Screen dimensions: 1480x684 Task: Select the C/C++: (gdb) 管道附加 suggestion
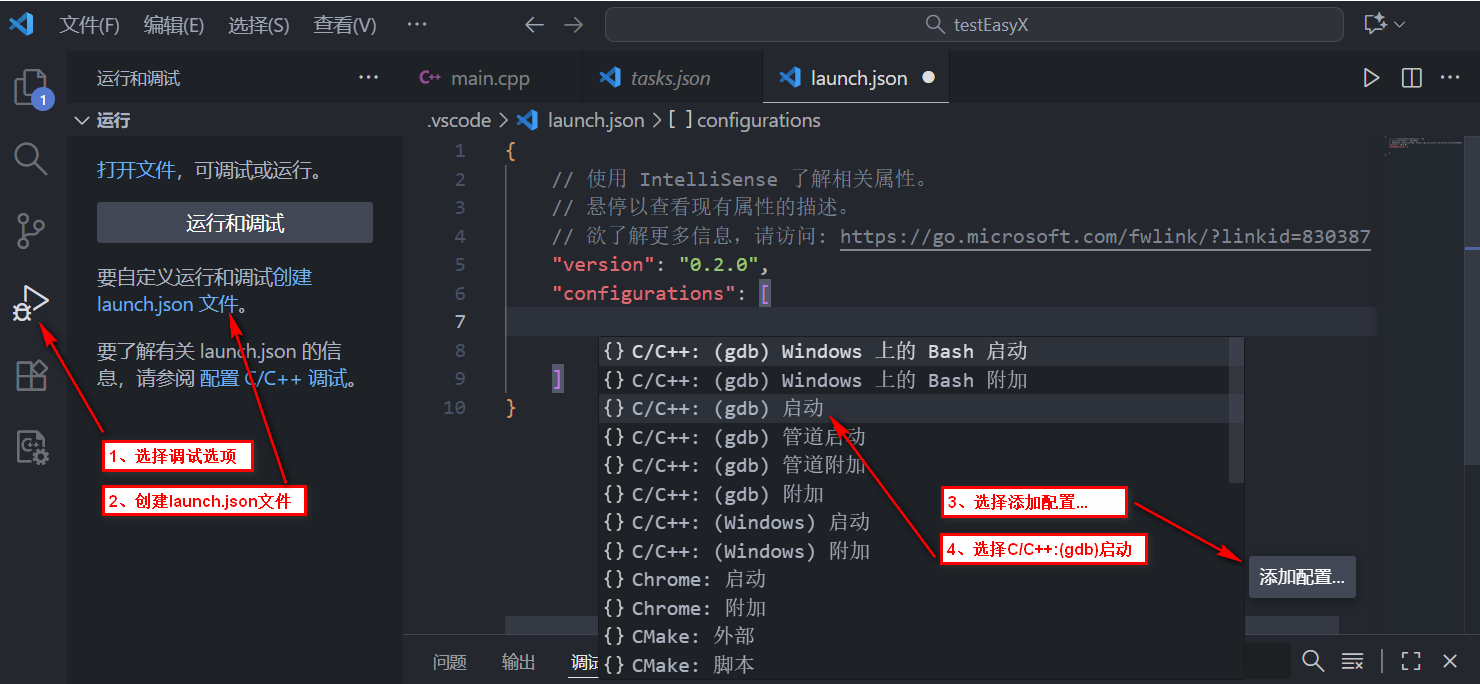(913, 465)
